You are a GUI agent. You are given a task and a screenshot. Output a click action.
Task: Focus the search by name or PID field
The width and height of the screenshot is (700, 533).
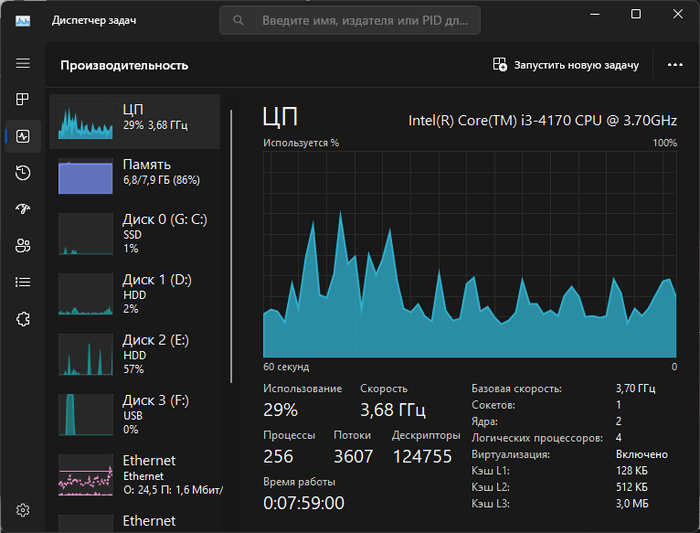pos(350,21)
